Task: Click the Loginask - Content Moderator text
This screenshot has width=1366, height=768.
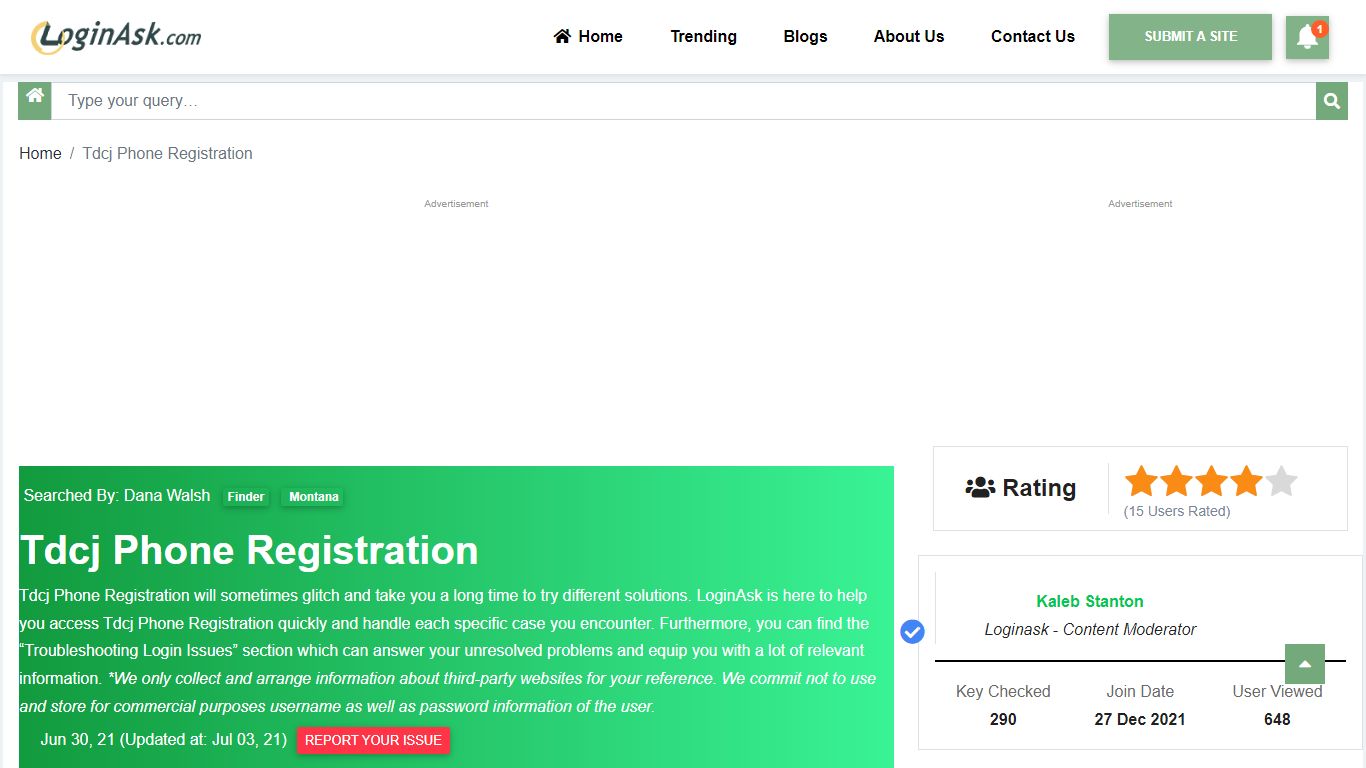Action: pos(1090,629)
